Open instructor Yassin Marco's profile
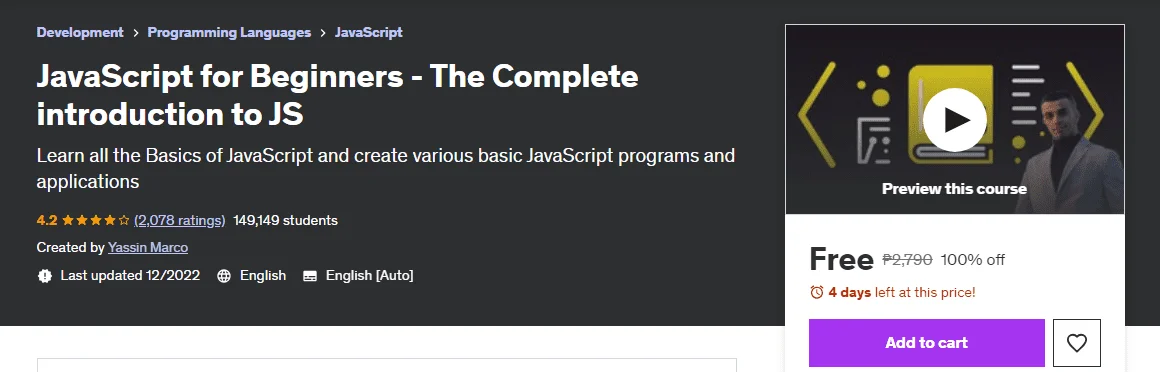Screen dimensions: 1160x372 148,248
